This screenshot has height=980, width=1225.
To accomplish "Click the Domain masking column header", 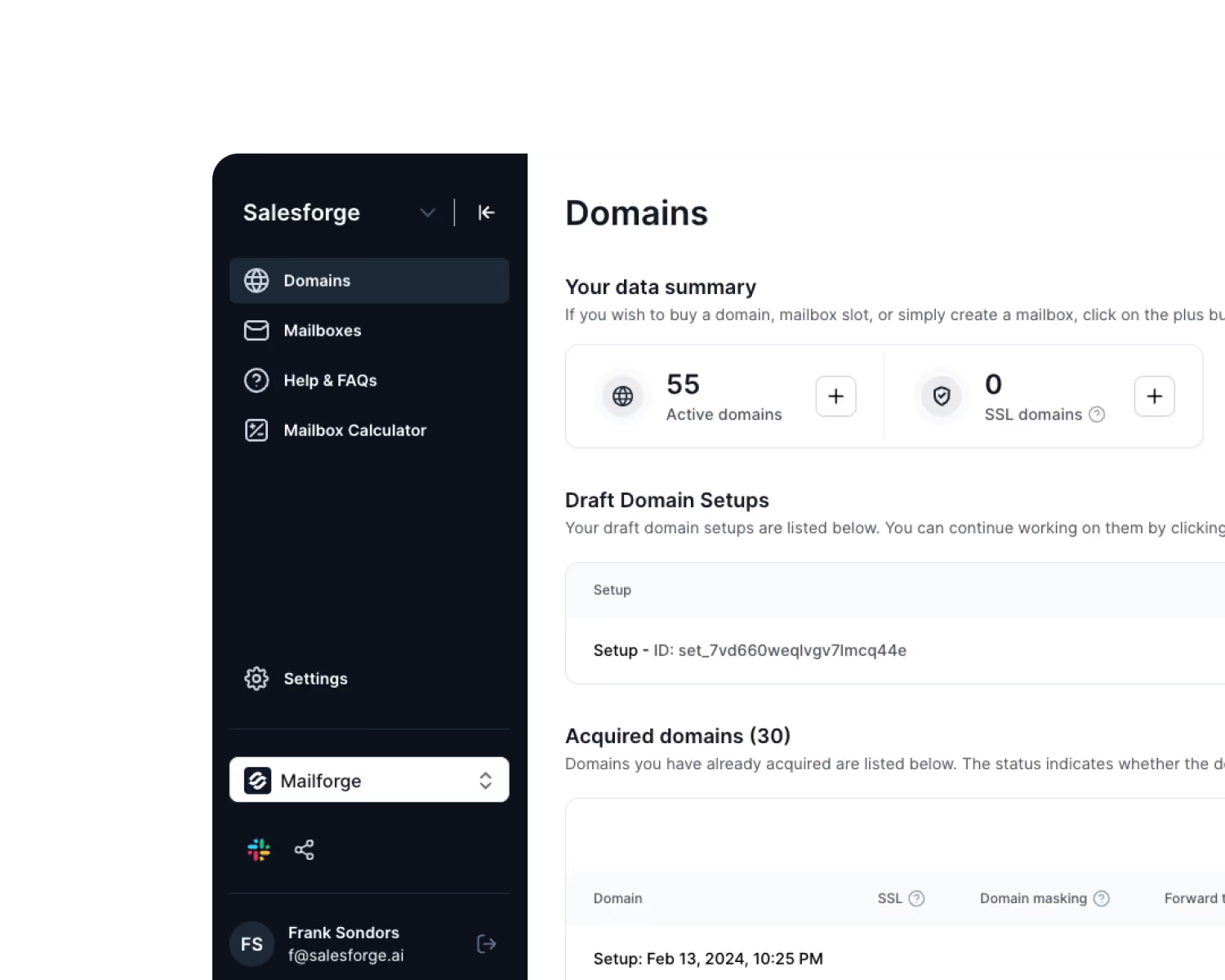I will [x=1033, y=898].
